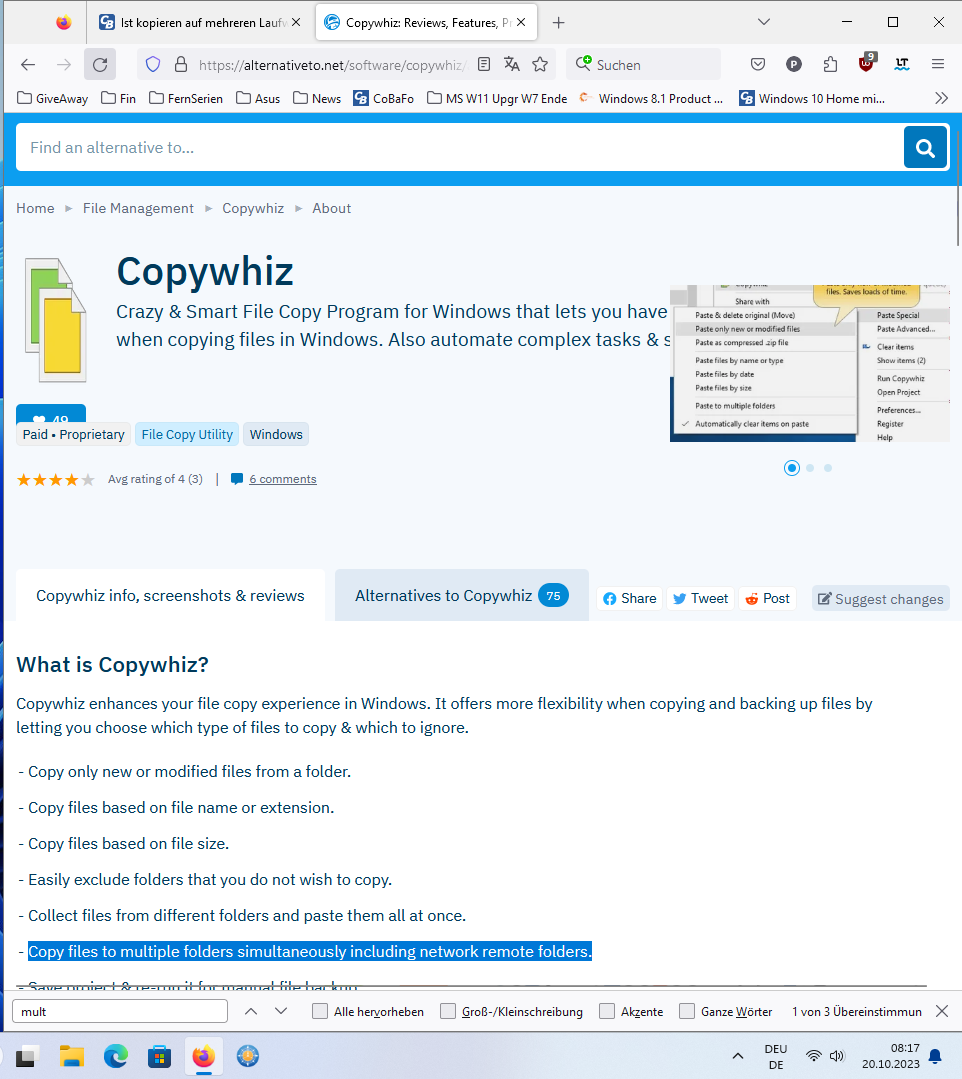The height and width of the screenshot is (1079, 962).
Task: Enable 'Alle hervorheben' checkbox
Action: pyautogui.click(x=320, y=1012)
